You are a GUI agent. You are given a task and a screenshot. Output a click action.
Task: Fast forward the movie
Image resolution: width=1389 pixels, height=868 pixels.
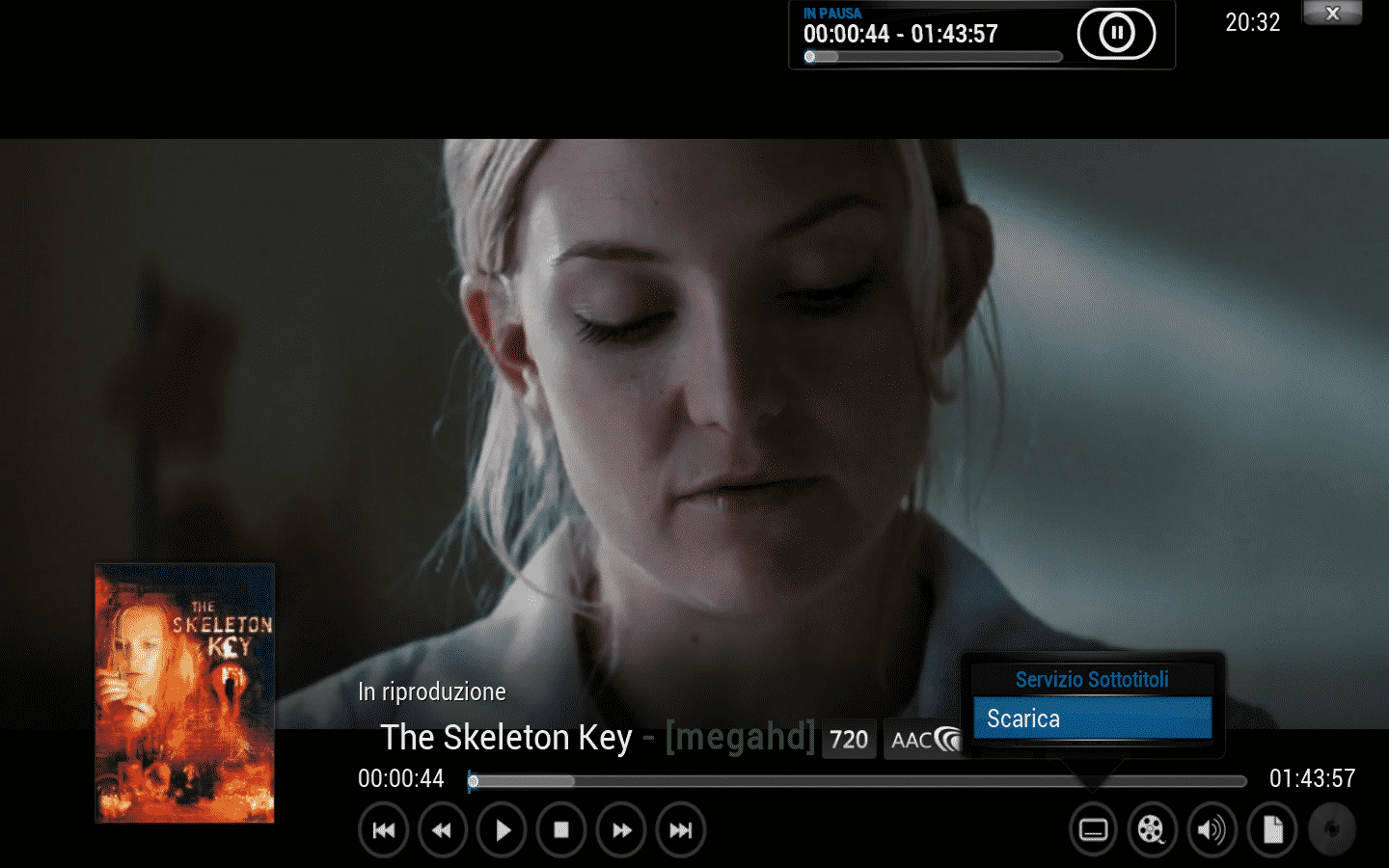click(621, 829)
